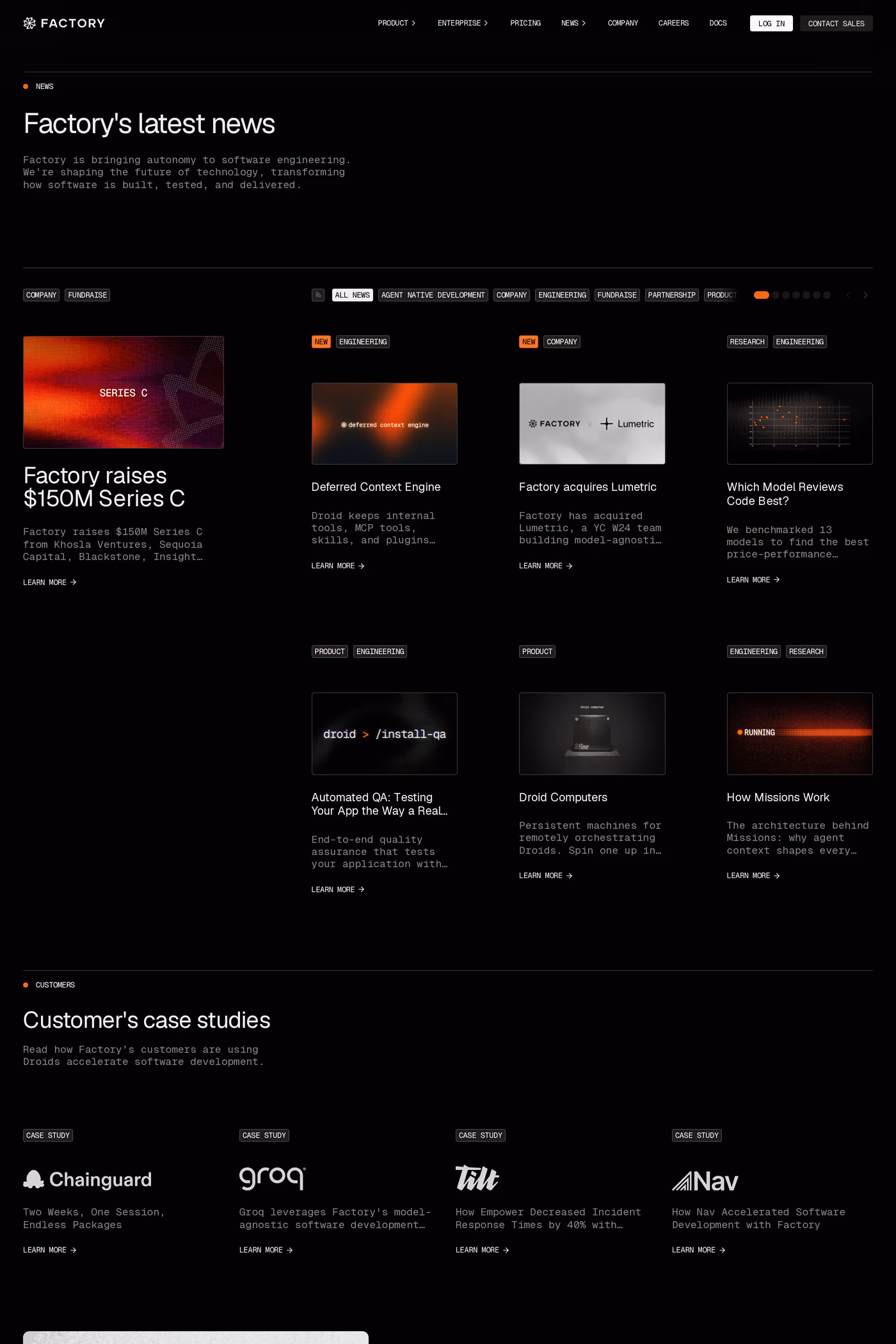Click Learn More under the Series C article
This screenshot has height=1344, width=896.
click(50, 582)
